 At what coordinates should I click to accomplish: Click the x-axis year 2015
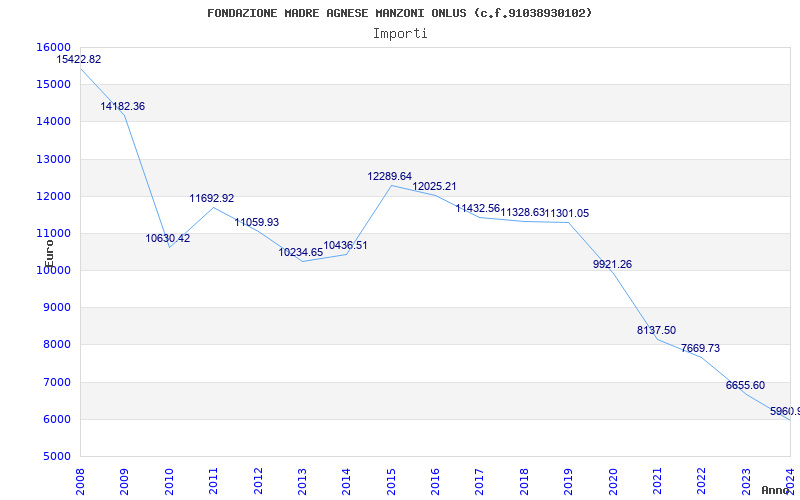click(x=391, y=481)
